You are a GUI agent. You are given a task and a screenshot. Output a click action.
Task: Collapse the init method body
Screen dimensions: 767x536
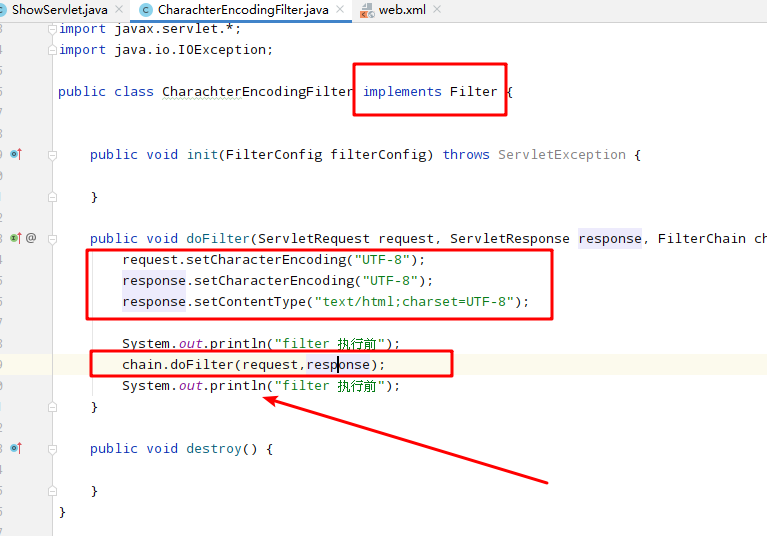point(52,156)
